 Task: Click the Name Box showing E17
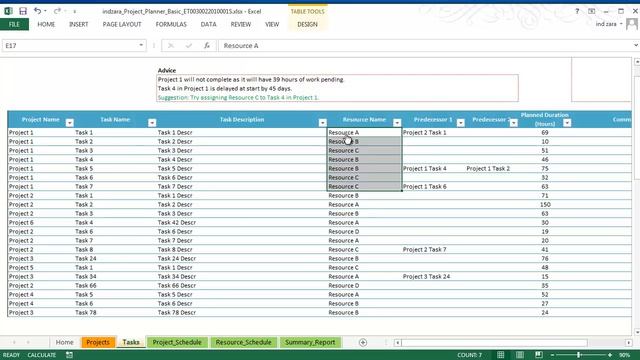69,45
